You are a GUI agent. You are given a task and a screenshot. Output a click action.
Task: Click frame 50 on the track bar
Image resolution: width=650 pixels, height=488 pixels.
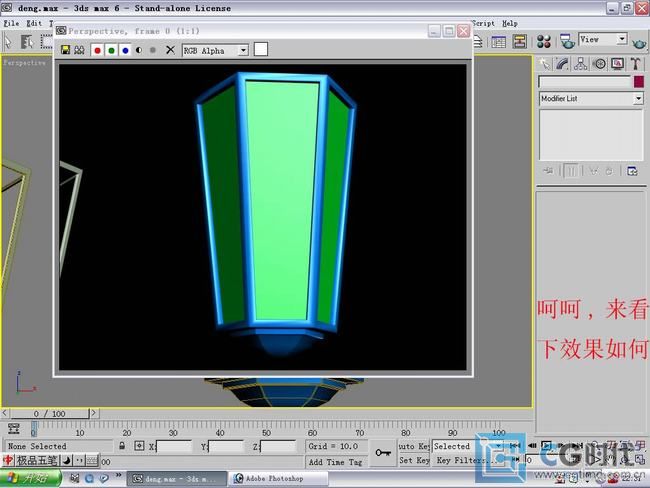pos(266,427)
